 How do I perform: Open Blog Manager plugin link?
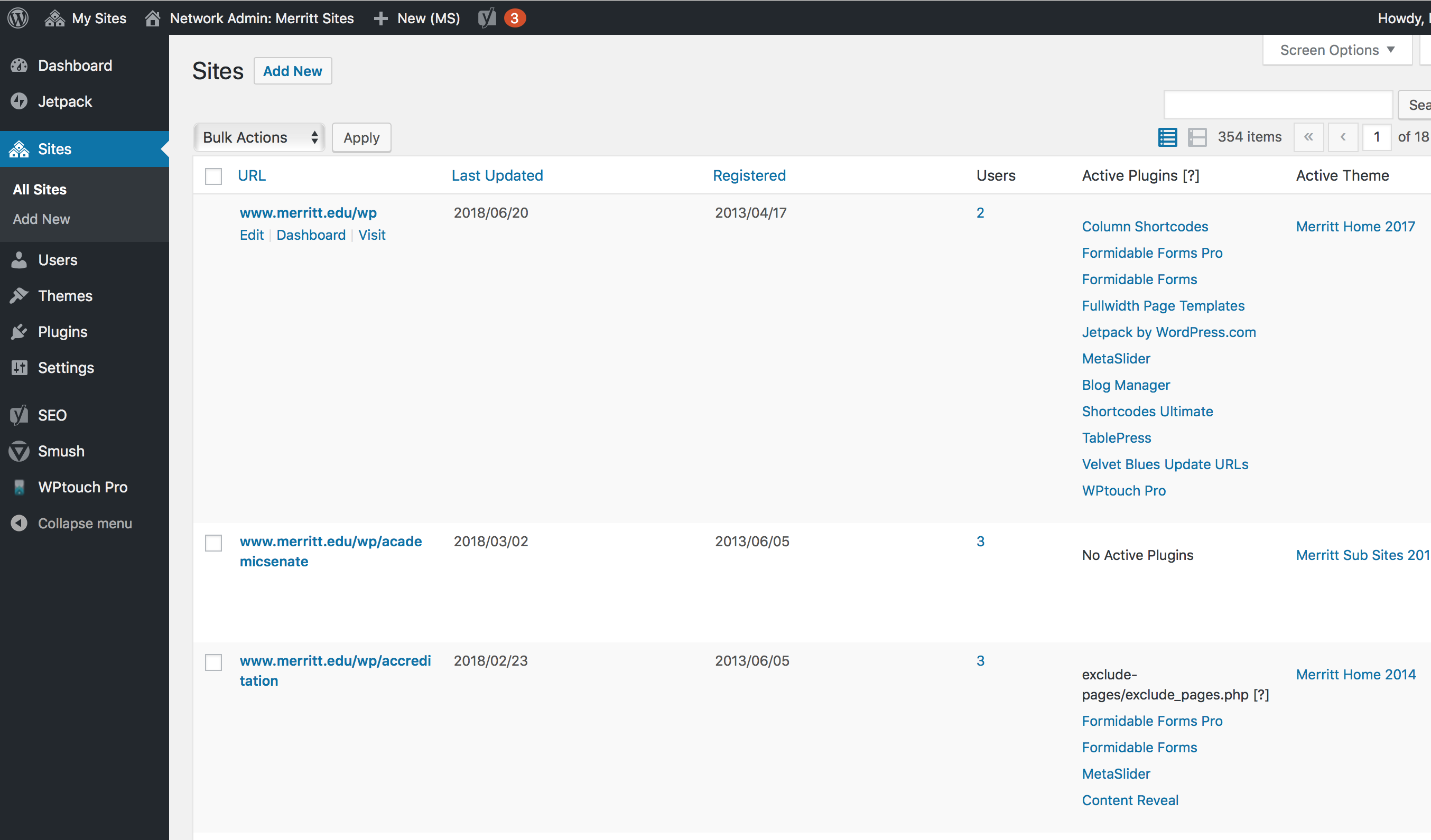[1126, 385]
